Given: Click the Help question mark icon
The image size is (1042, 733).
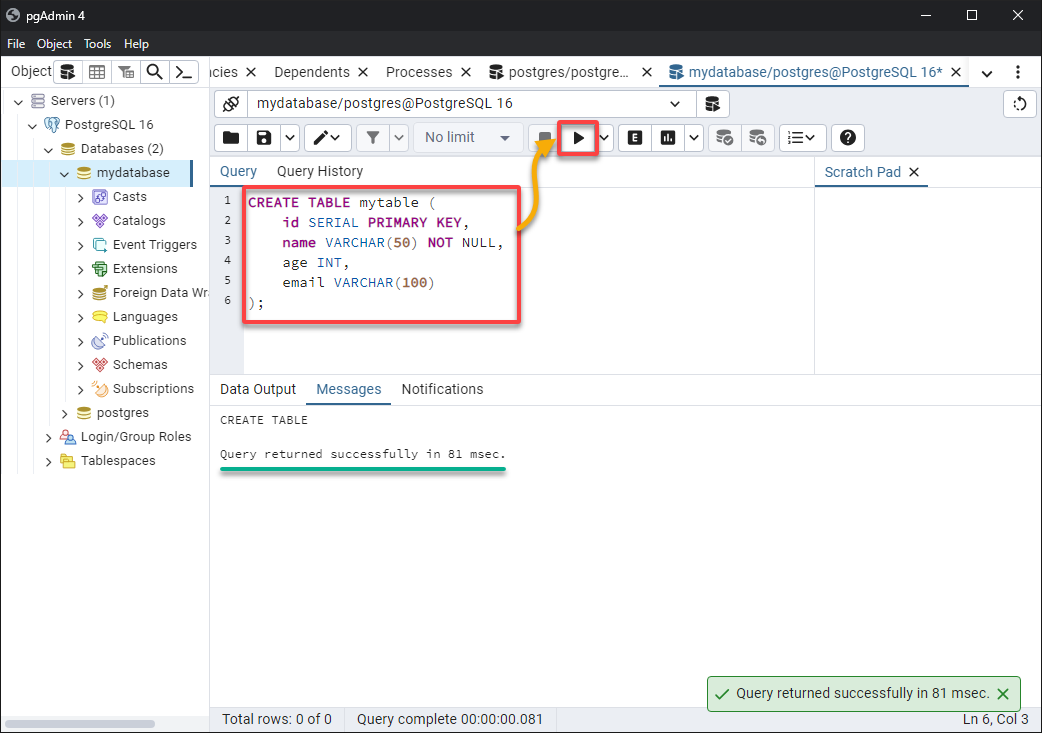Looking at the screenshot, I should 847,138.
